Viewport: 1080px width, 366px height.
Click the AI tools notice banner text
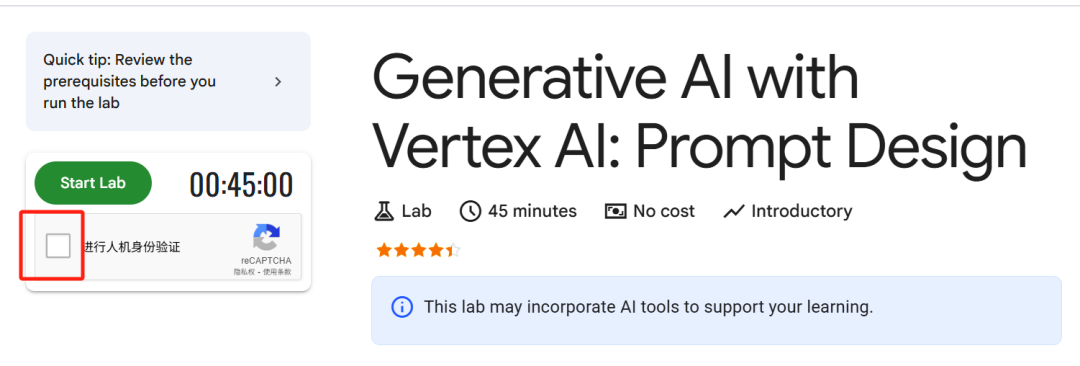pyautogui.click(x=648, y=307)
